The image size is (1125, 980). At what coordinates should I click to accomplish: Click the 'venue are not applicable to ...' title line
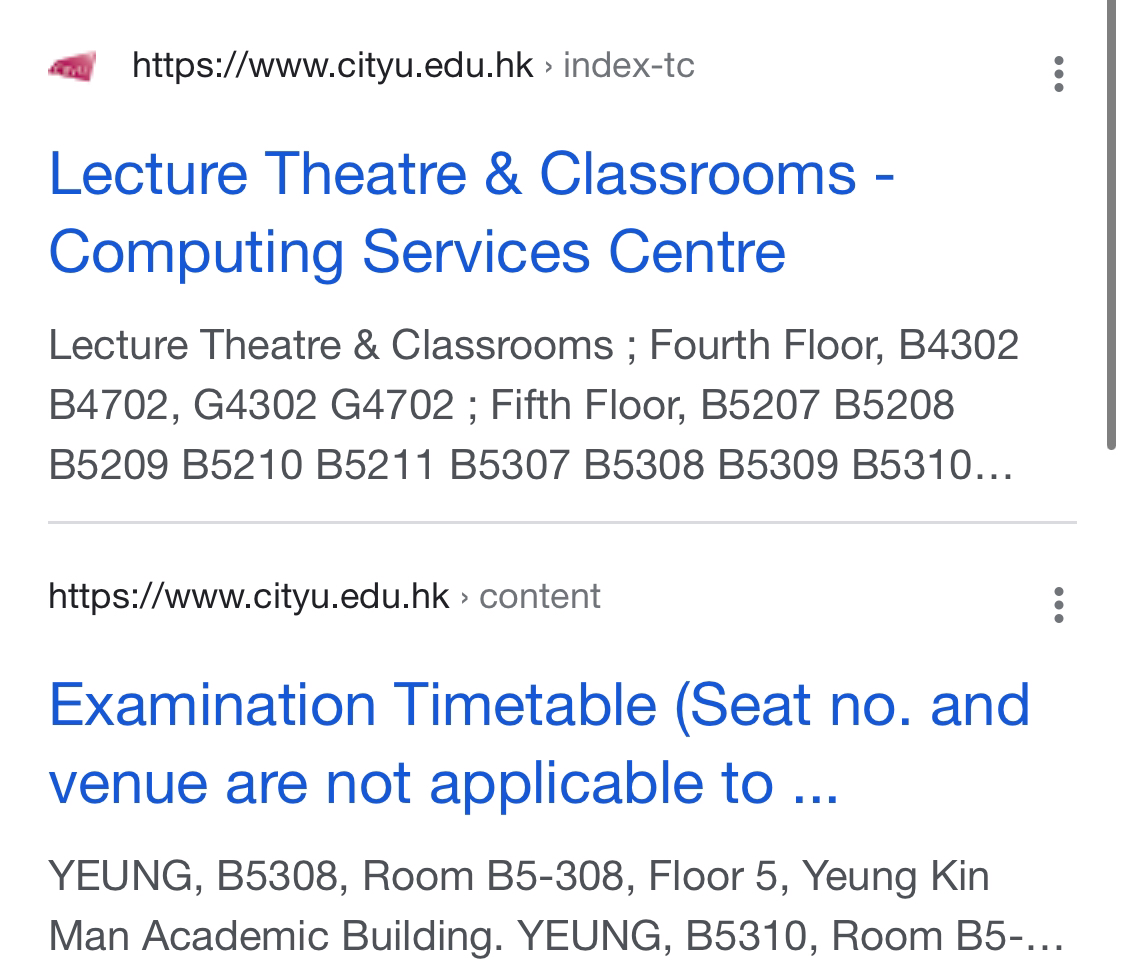[443, 783]
